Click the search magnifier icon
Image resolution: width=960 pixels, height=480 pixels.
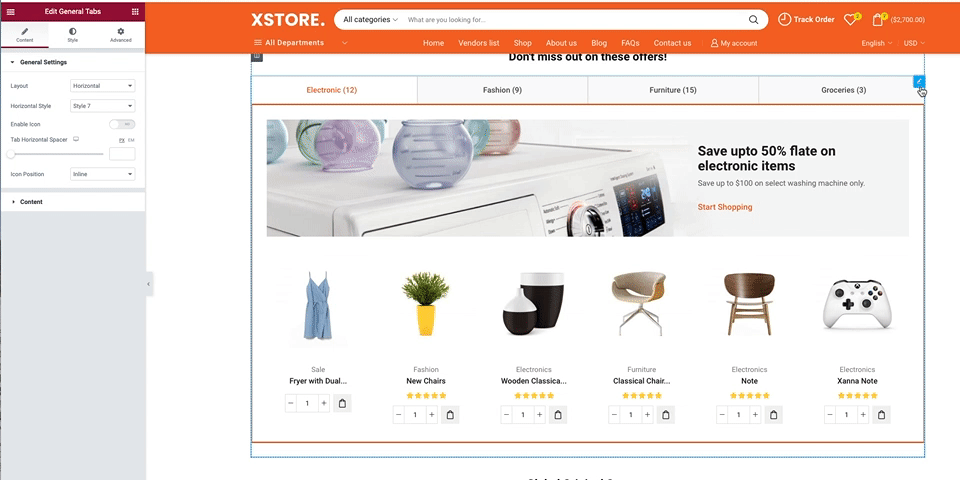point(753,20)
